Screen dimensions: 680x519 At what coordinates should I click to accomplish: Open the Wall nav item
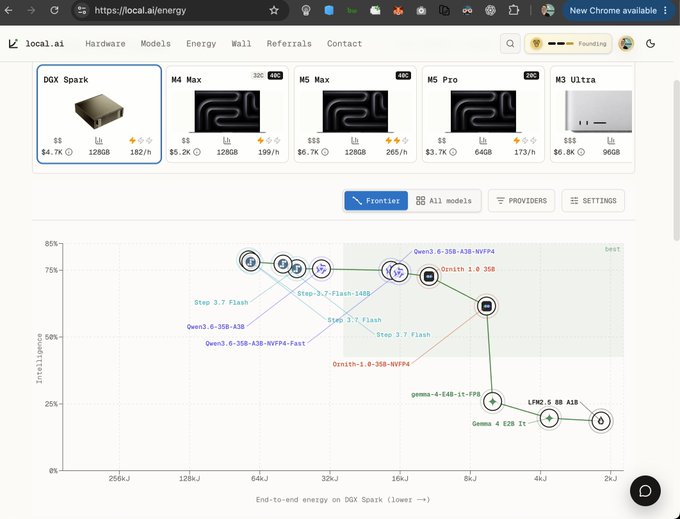tap(241, 43)
